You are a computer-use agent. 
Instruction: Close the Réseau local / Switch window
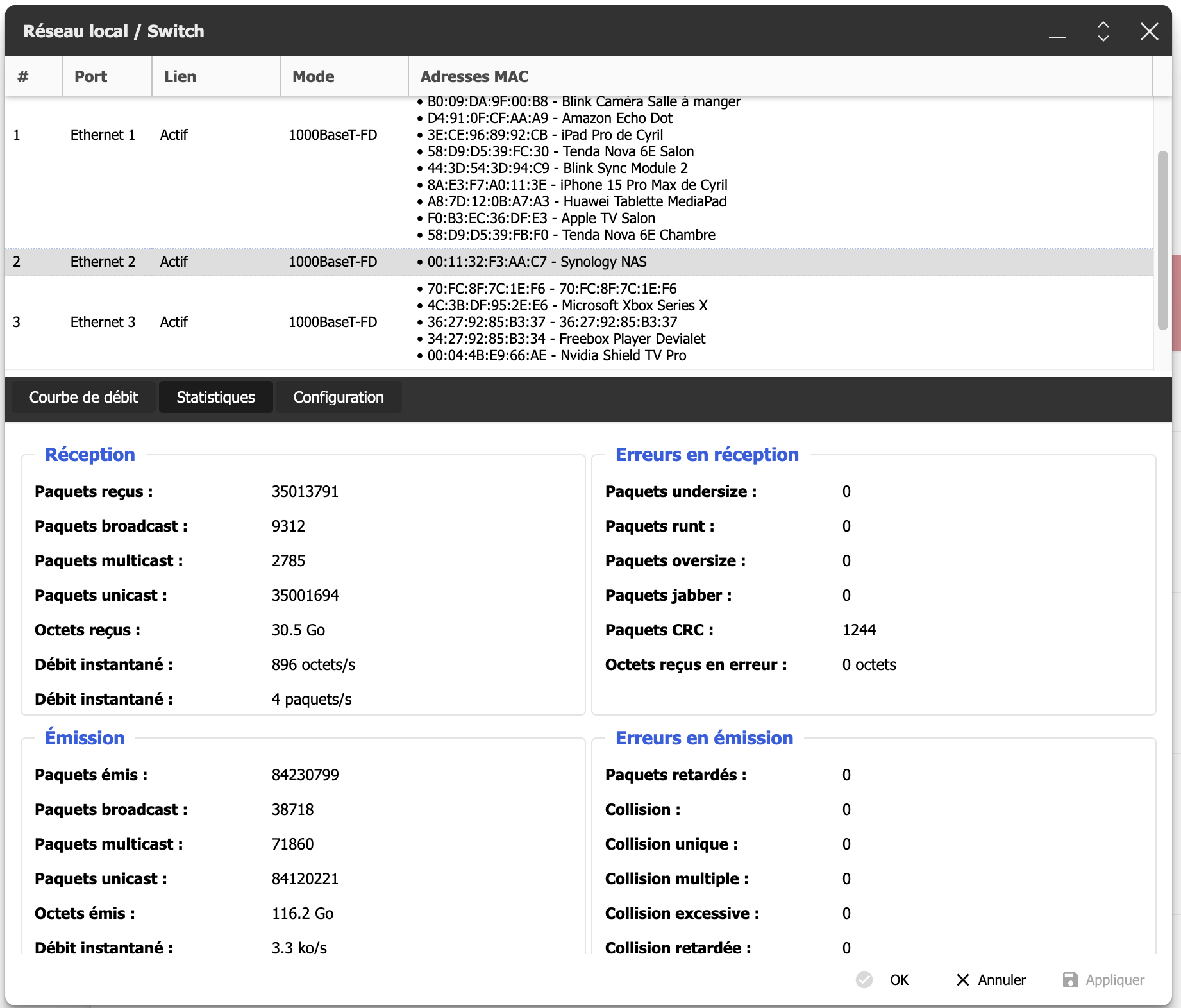point(1150,31)
